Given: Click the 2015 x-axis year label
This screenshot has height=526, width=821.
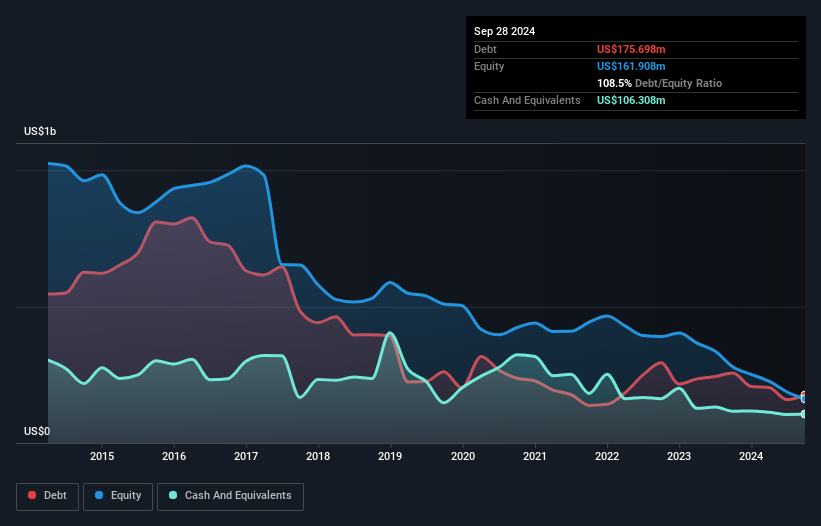Looking at the screenshot, I should 102,456.
